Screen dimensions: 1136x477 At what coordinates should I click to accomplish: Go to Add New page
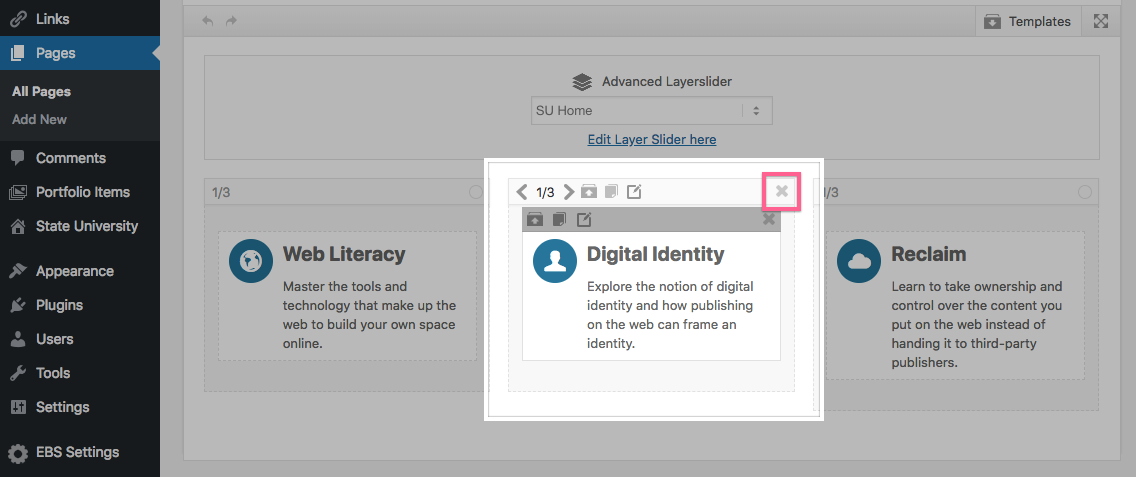coord(39,120)
